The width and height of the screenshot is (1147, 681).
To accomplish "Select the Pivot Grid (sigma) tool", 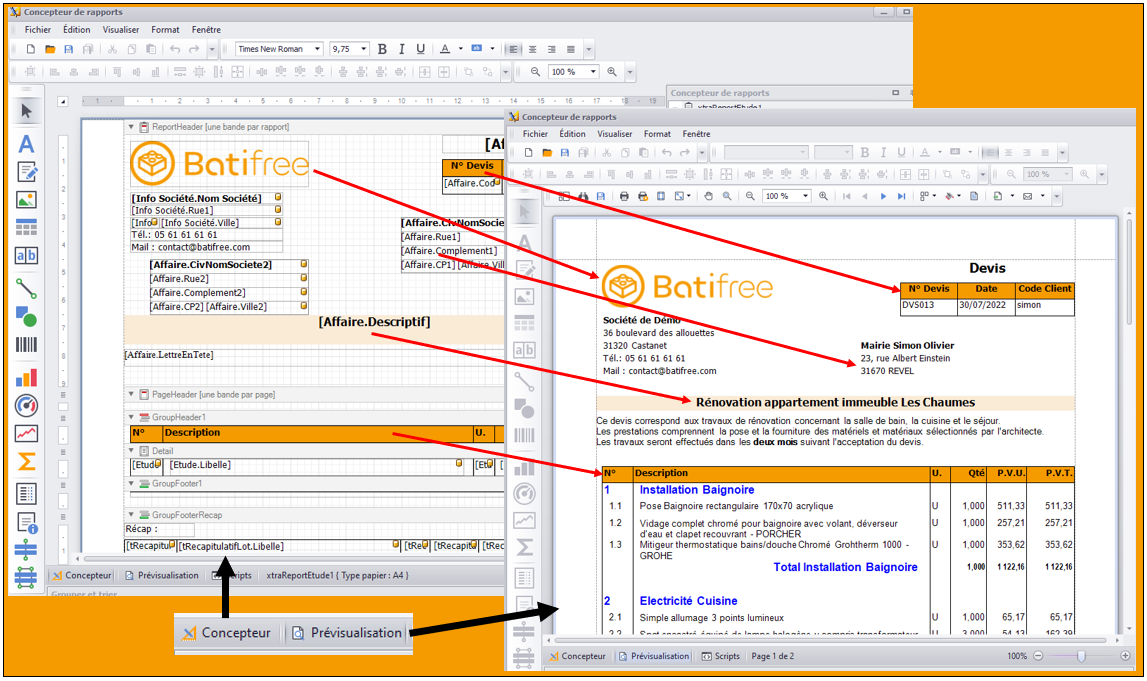I will pos(26,462).
